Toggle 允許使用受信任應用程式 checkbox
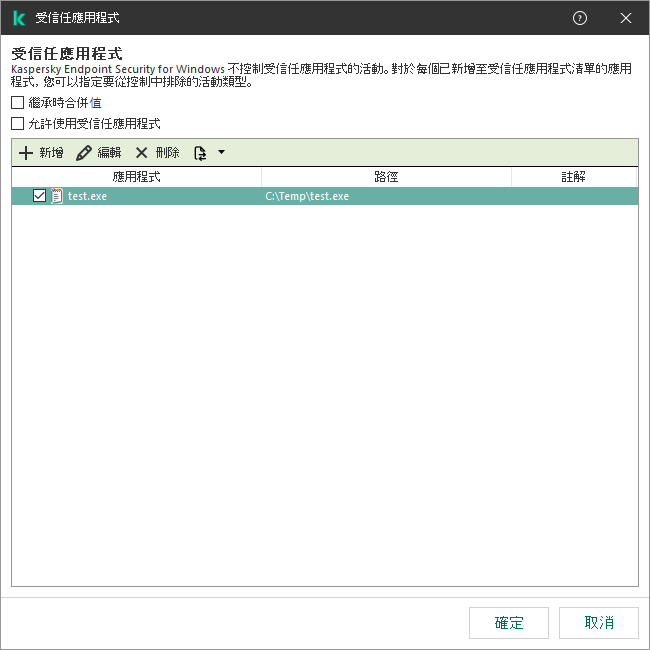 17,123
